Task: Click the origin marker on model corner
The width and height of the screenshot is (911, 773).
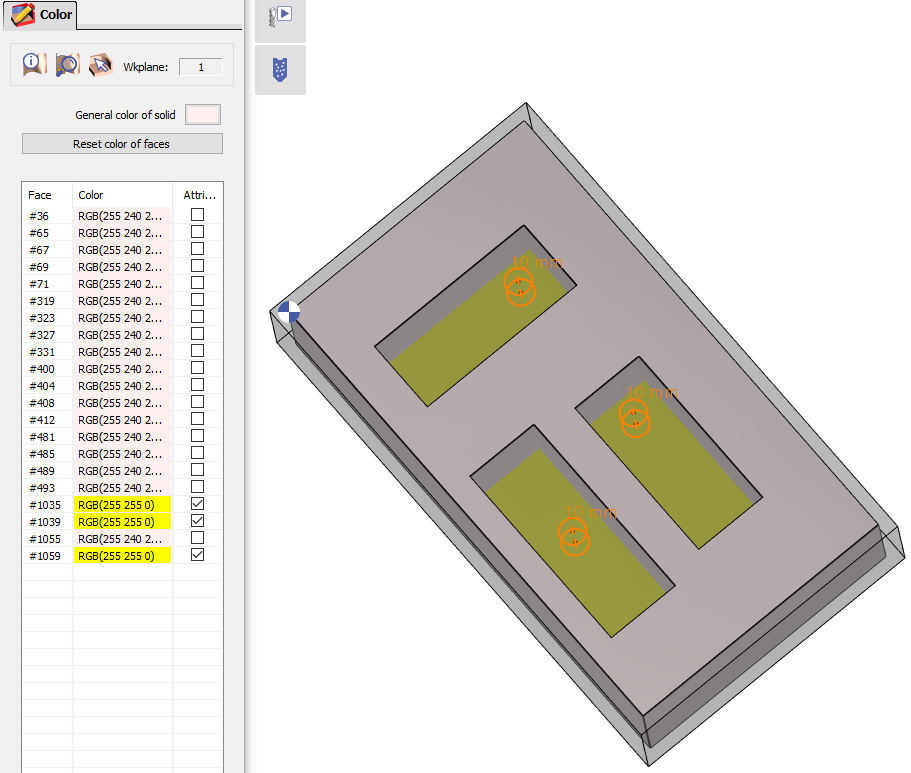Action: tap(288, 312)
